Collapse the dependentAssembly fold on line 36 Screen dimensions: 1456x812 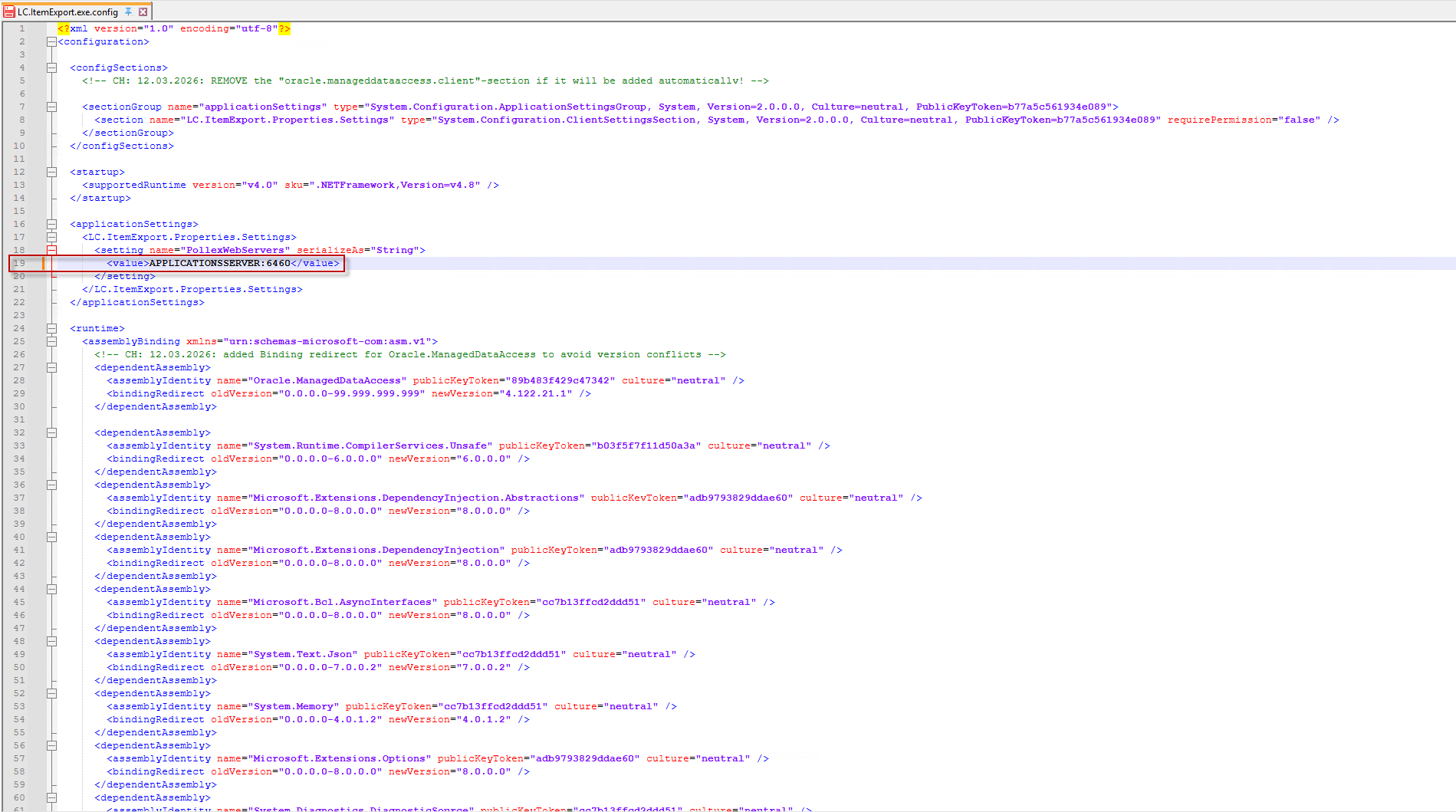click(x=51, y=485)
